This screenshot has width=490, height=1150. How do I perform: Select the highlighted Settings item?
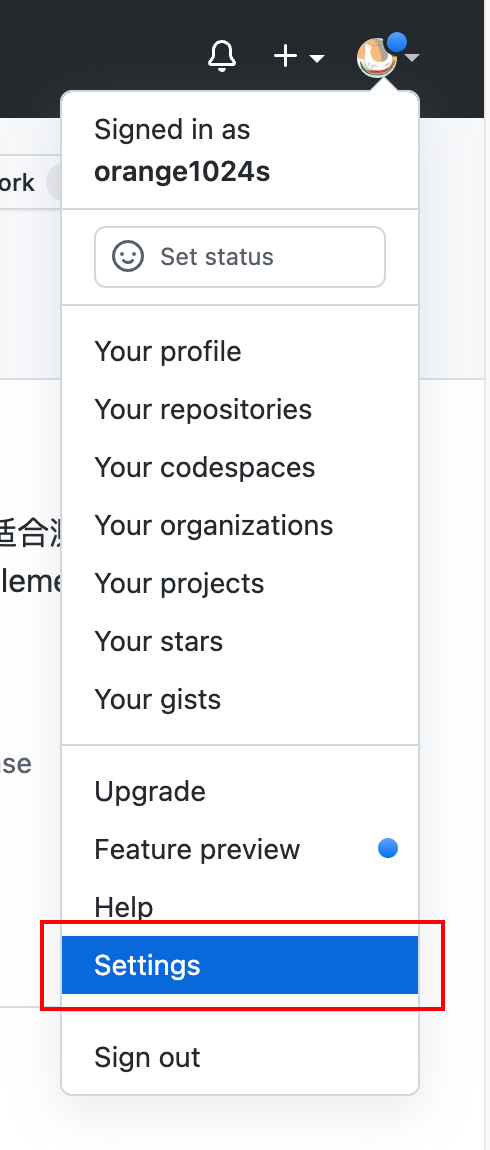(240, 965)
